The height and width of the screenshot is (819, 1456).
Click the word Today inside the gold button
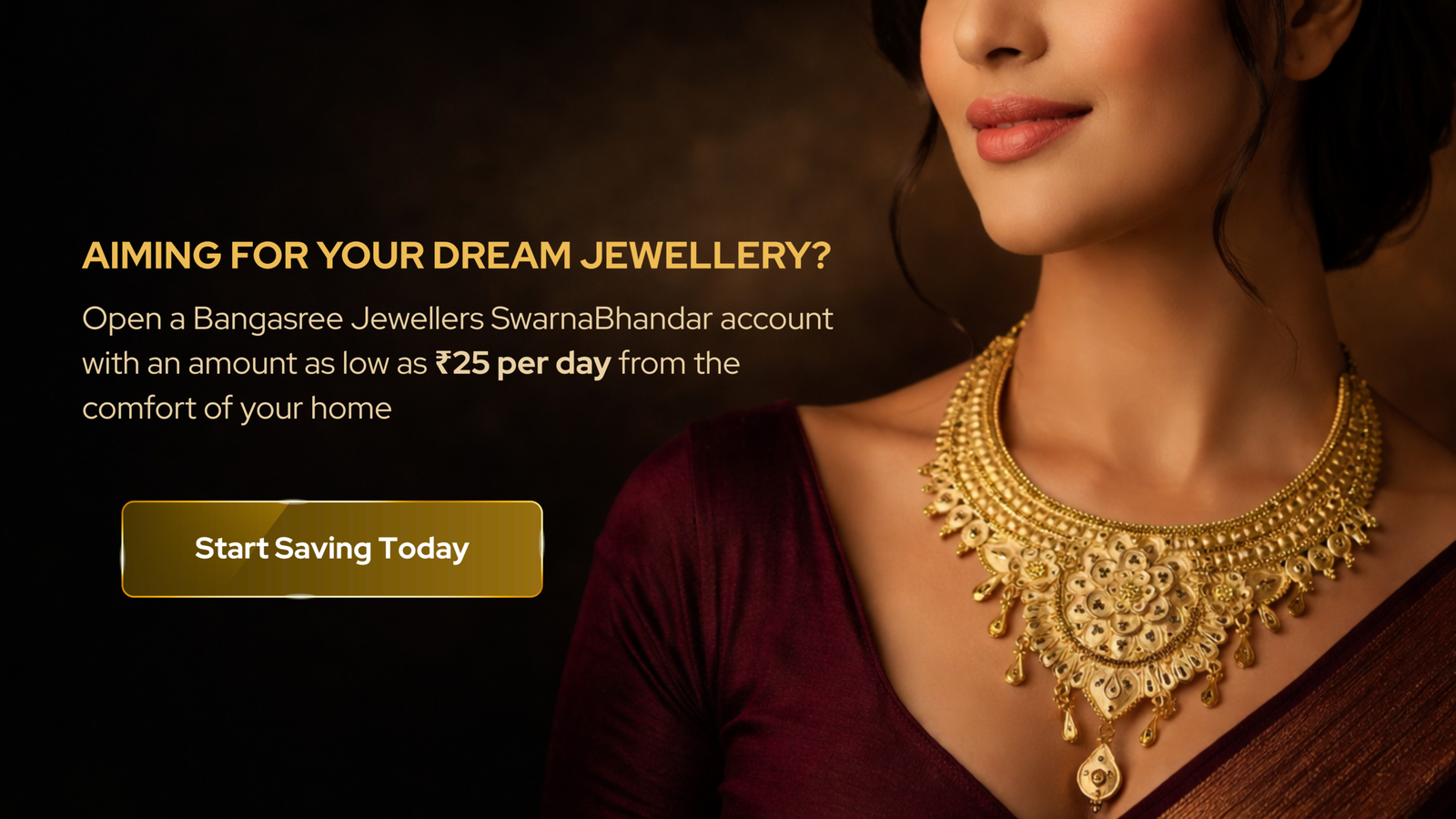point(424,549)
